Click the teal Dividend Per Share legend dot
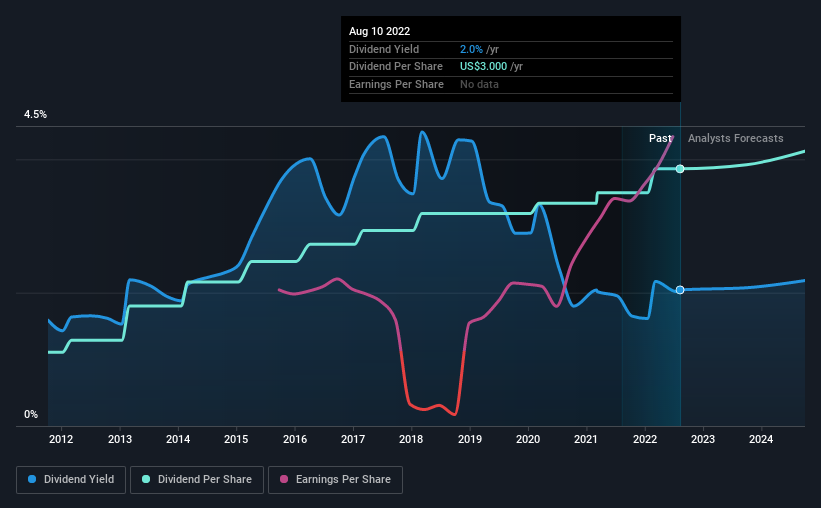821x508 pixels. pos(146,479)
